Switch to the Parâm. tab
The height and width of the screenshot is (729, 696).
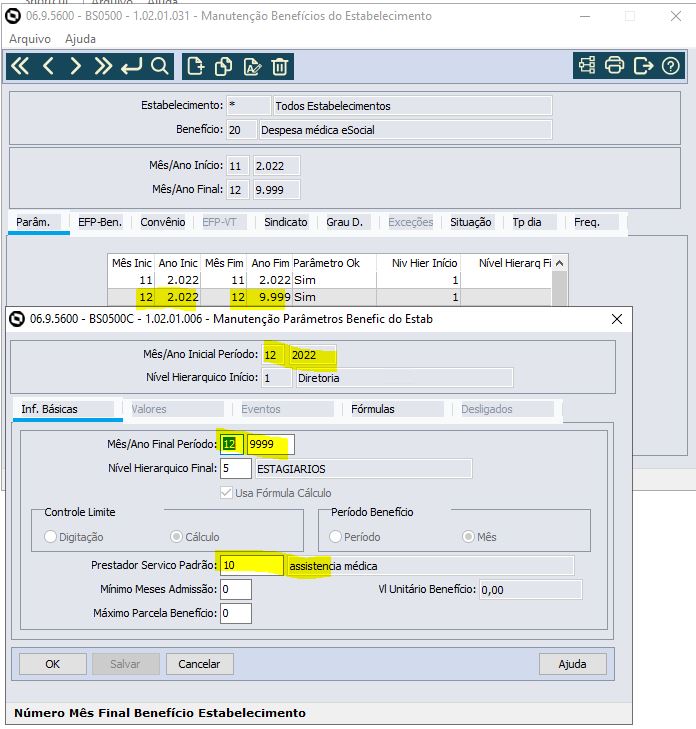39,223
